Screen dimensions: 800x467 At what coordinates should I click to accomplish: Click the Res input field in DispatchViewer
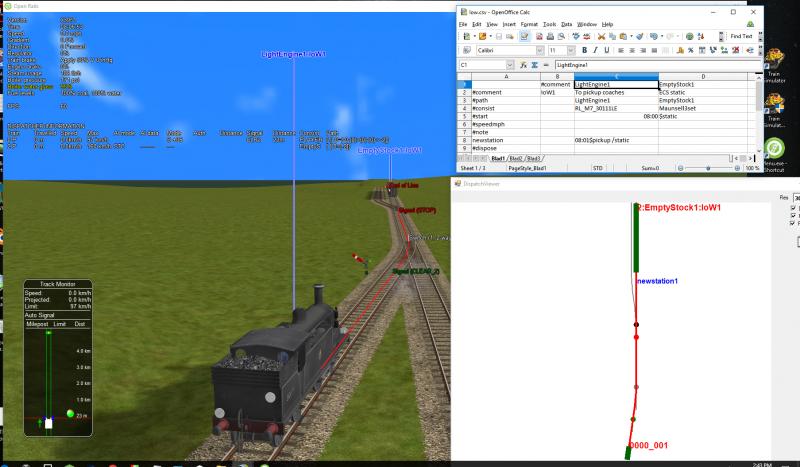796,197
